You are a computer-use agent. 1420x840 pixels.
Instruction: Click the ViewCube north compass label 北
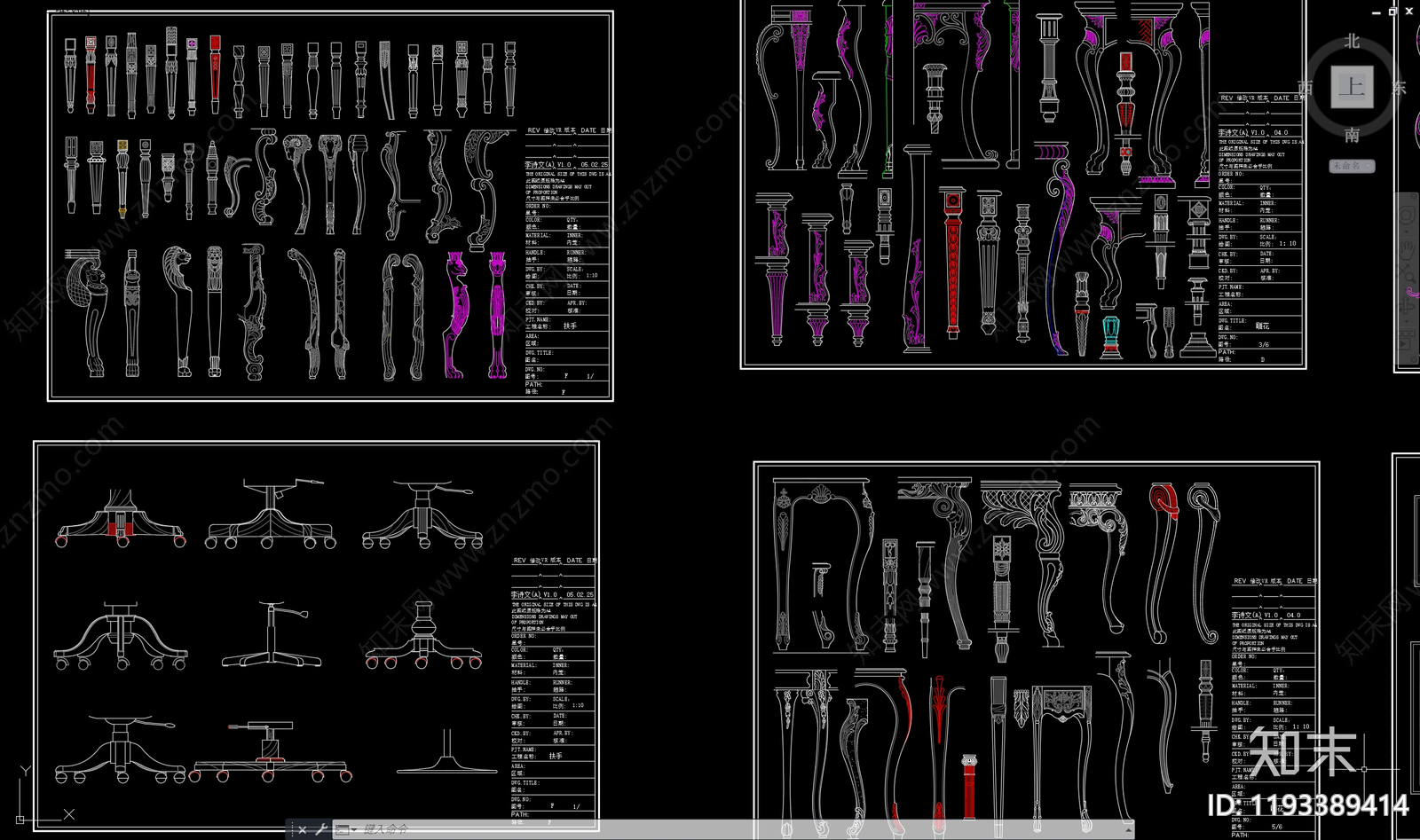[1352, 41]
